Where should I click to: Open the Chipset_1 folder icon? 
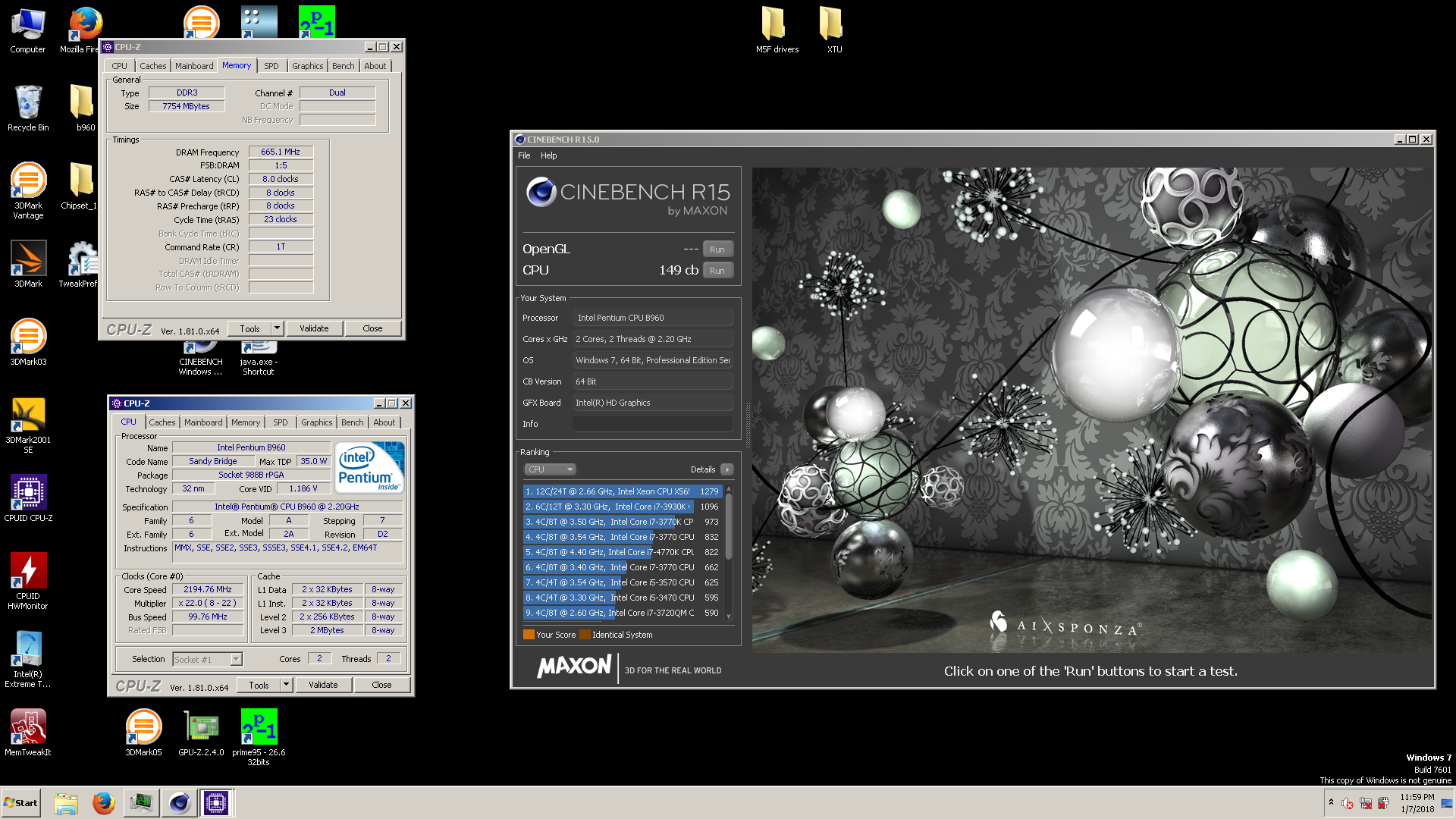80,186
